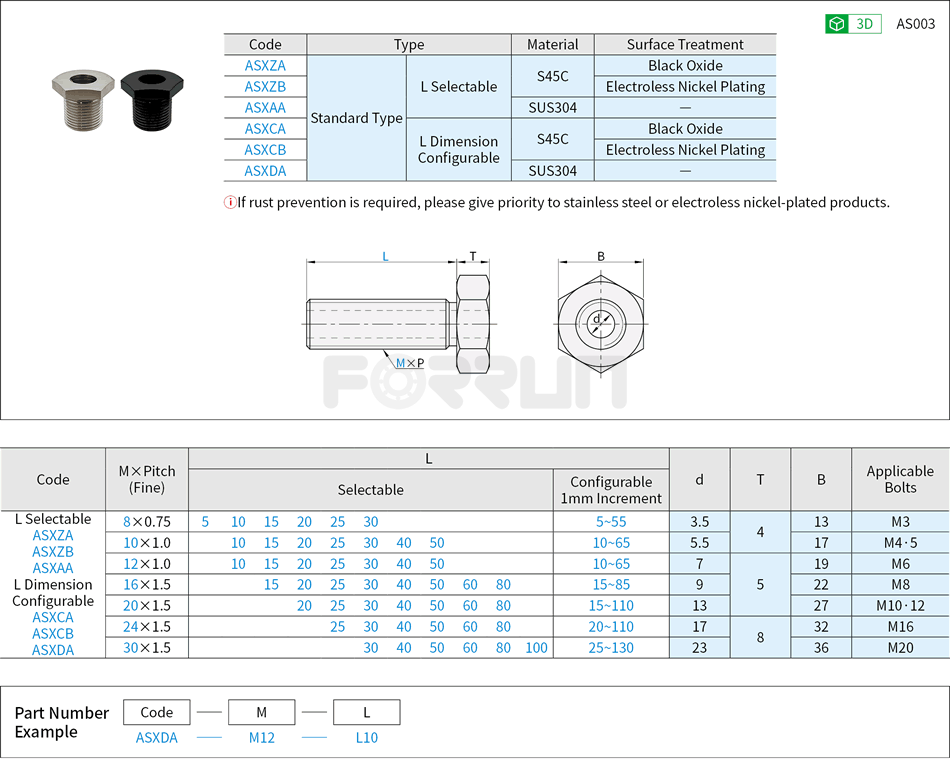This screenshot has width=950, height=763.
Task: Open the ASXZA product code link
Action: pyautogui.click(x=264, y=65)
